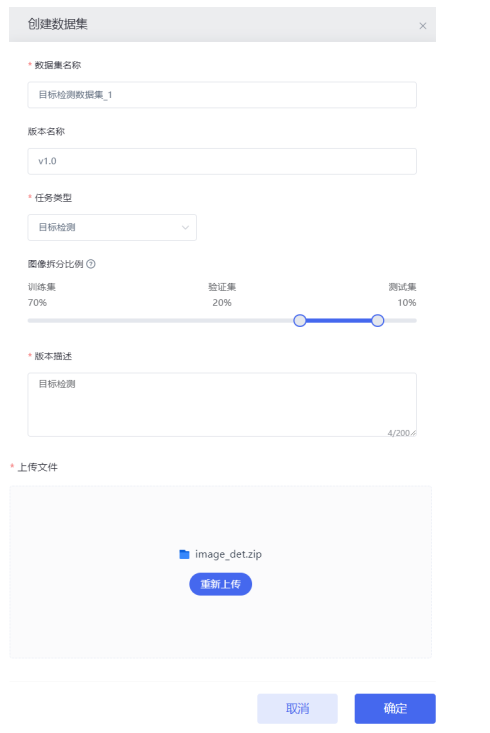The image size is (490, 733).
Task: Click the 创建数据集 dialog title bar
Action: pos(223,24)
